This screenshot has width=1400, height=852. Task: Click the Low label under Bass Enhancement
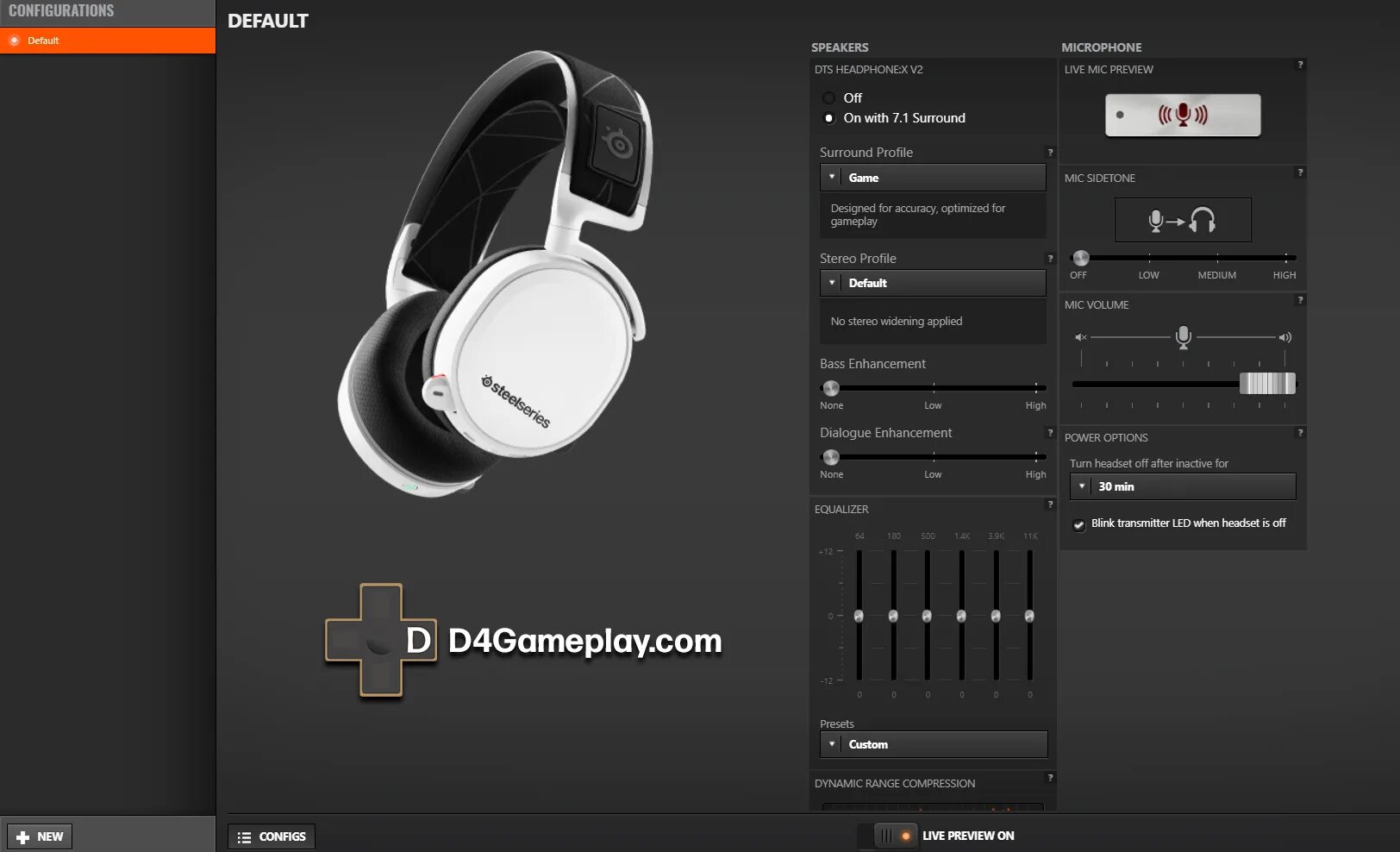[x=933, y=405]
